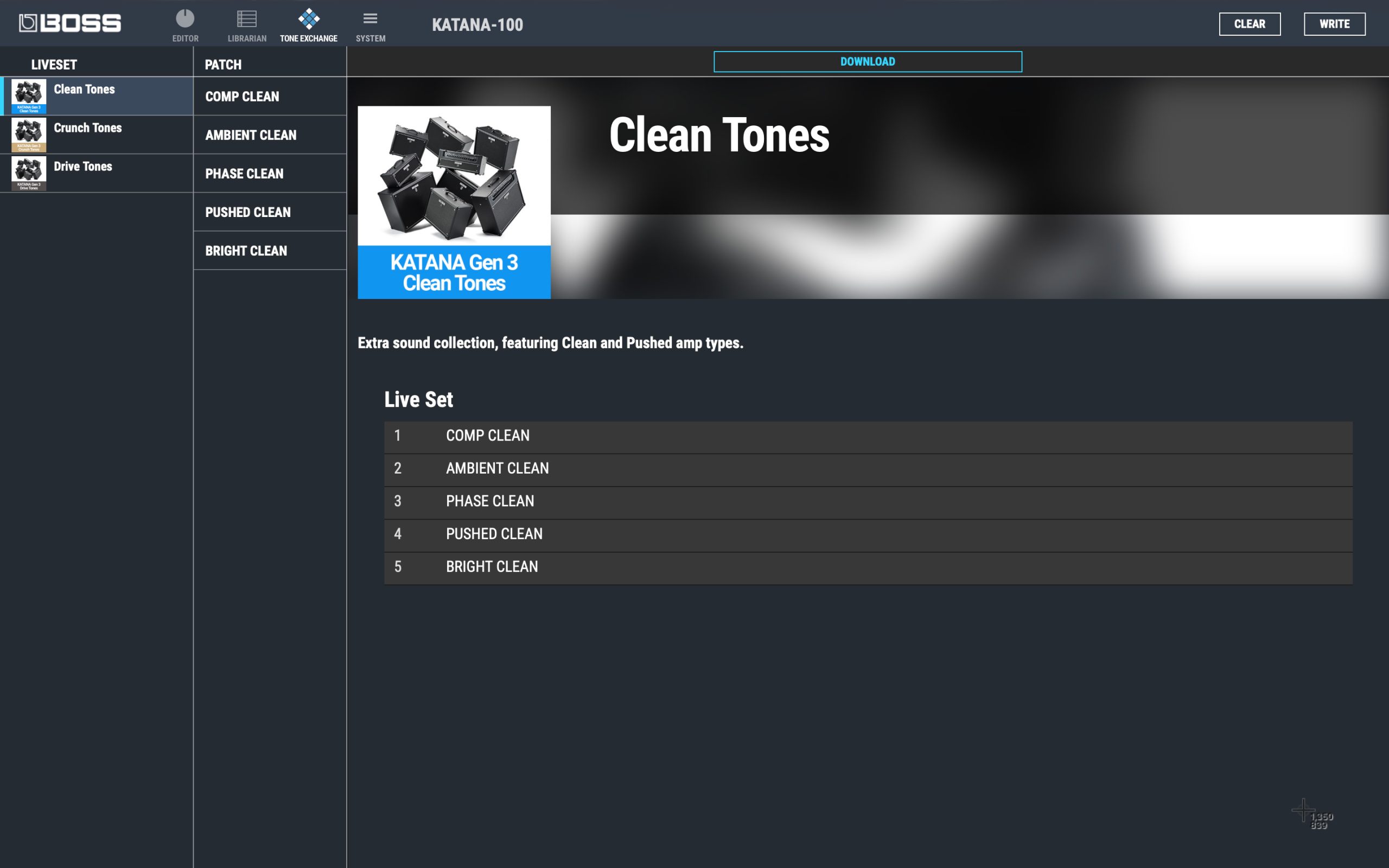This screenshot has width=1389, height=868.
Task: Choose the PUSHED CLEAN patch in the Patch column
Action: coord(270,212)
